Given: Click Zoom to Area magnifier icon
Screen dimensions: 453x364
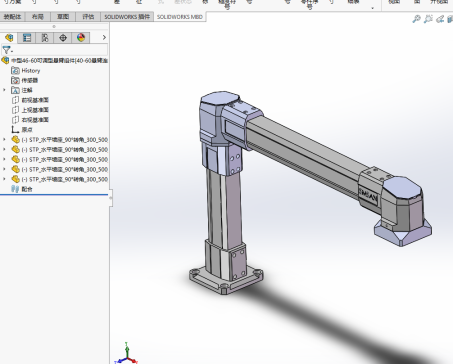Looking at the screenshot, I should [428, 20].
